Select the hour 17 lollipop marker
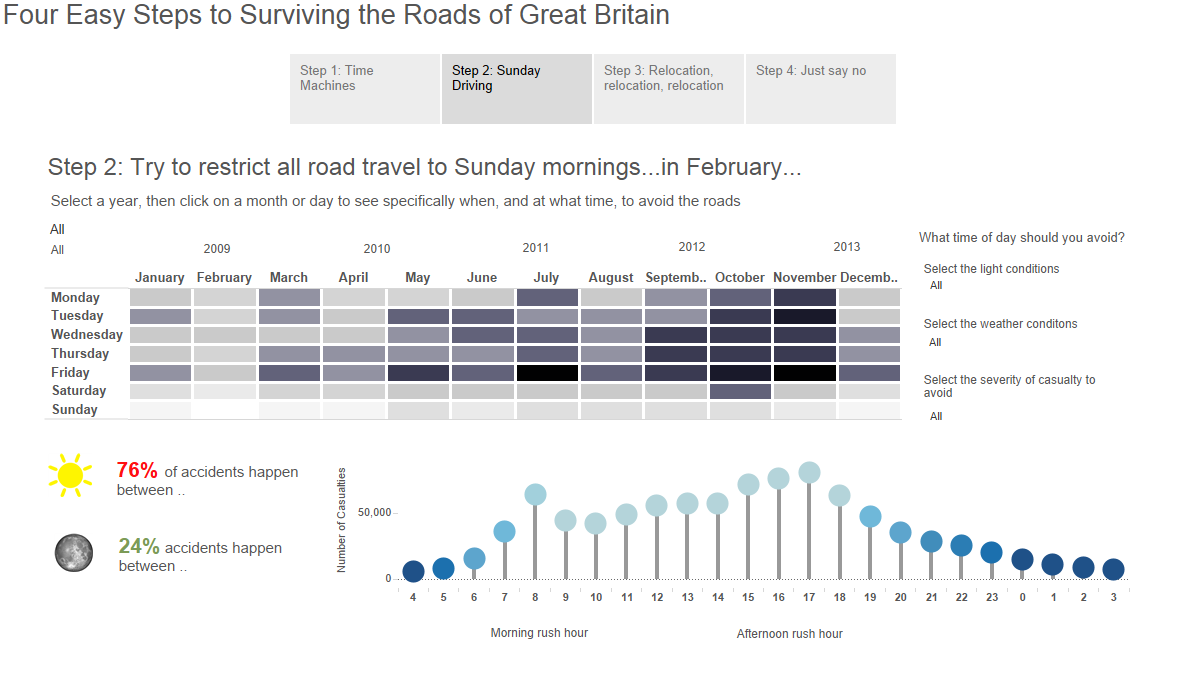This screenshot has width=1184, height=684. 810,473
